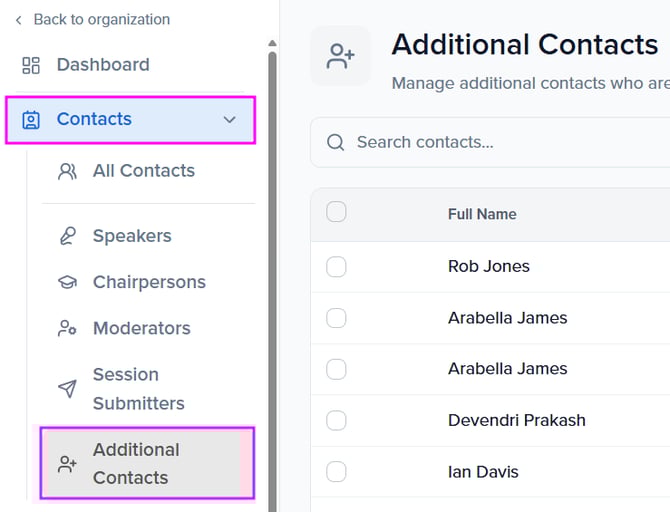This screenshot has height=512, width=670.
Task: Click the Speakers microphone icon
Action: 67,236
